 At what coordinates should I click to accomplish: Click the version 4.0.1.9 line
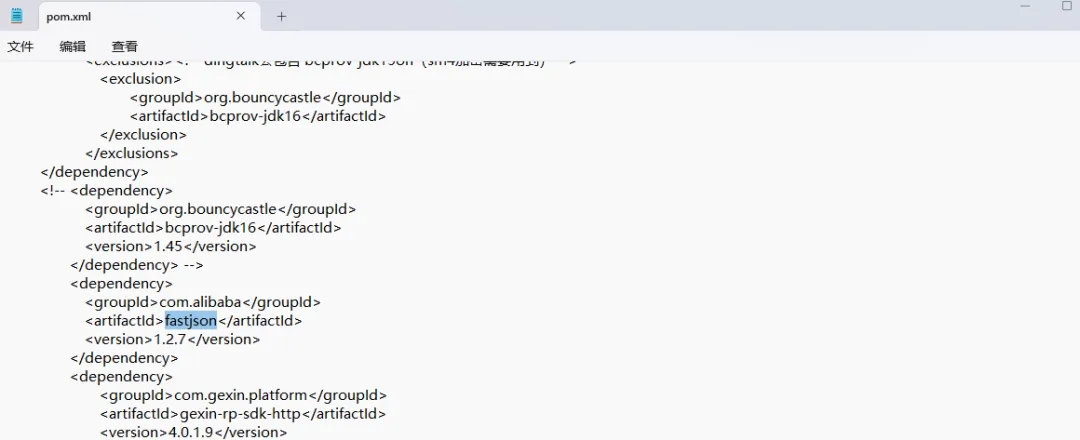[x=194, y=432]
